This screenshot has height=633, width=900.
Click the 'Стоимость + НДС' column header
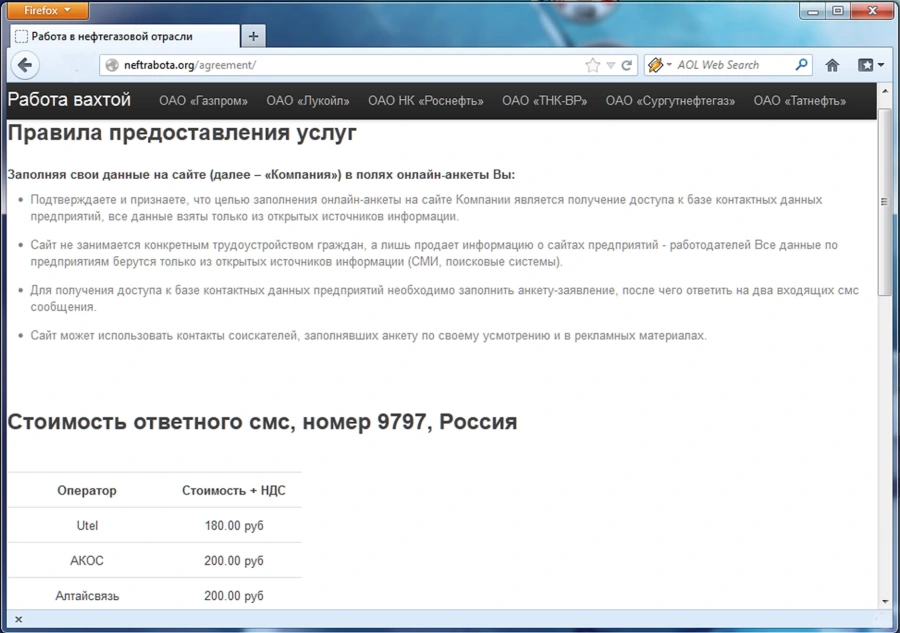(234, 491)
